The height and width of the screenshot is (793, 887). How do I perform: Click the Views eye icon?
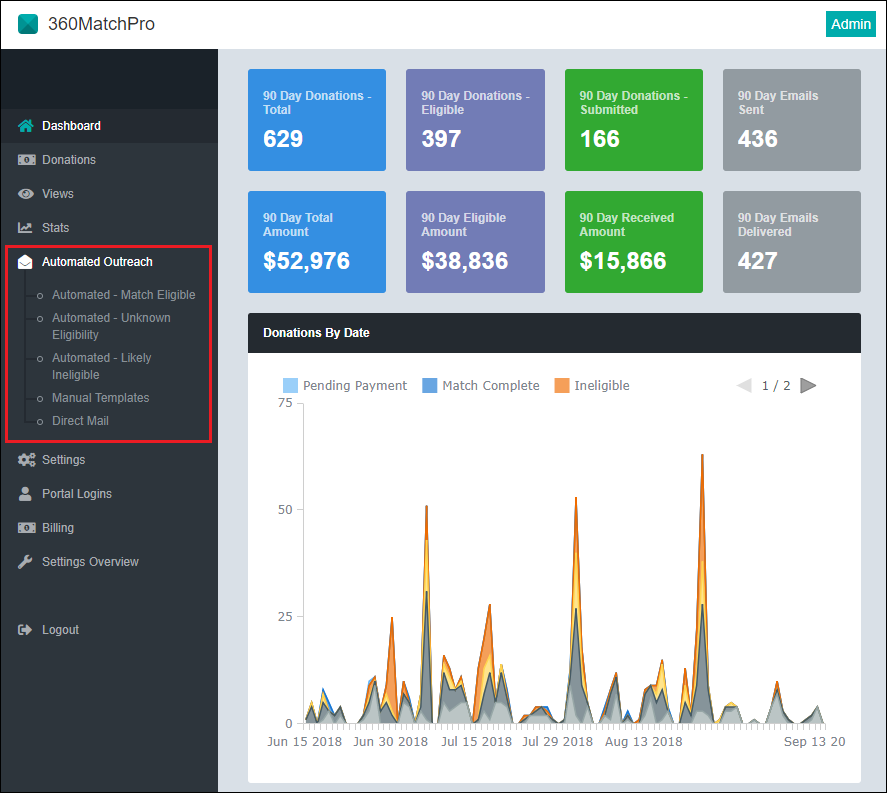26,194
